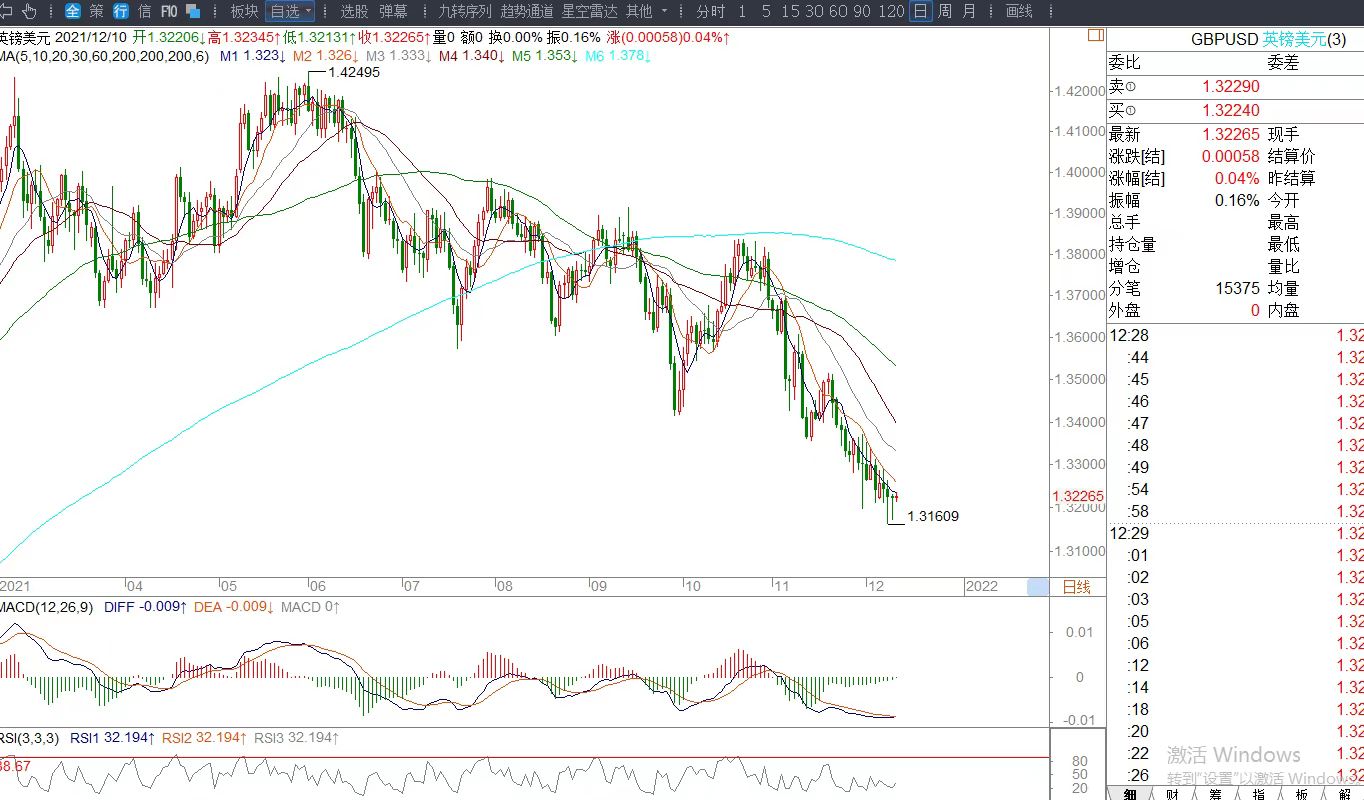Screen dimensions: 1364x800
Task: Click the M6 1.378 moving average value
Action: click(x=618, y=56)
